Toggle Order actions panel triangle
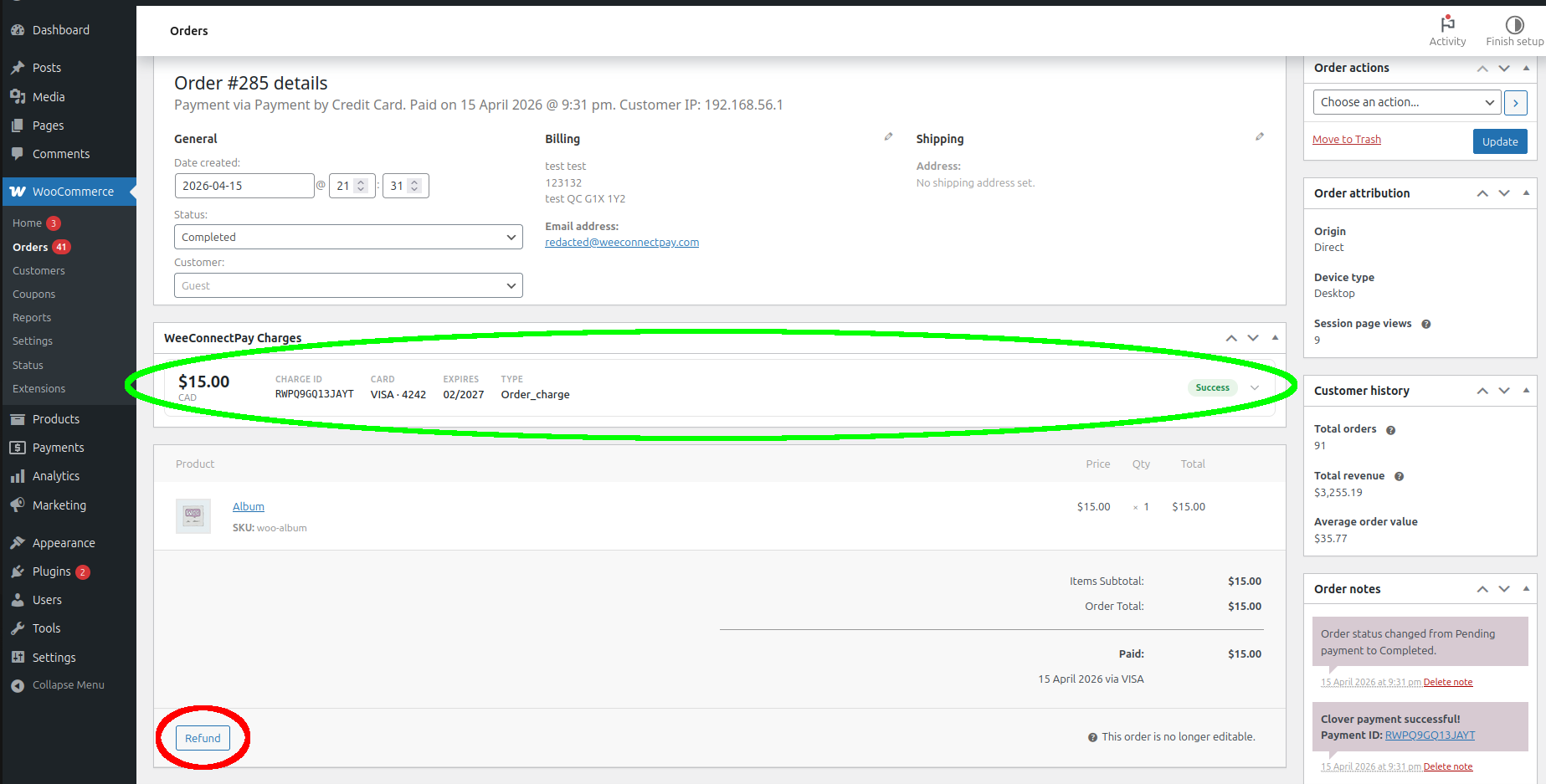Image resolution: width=1546 pixels, height=784 pixels. tap(1526, 68)
